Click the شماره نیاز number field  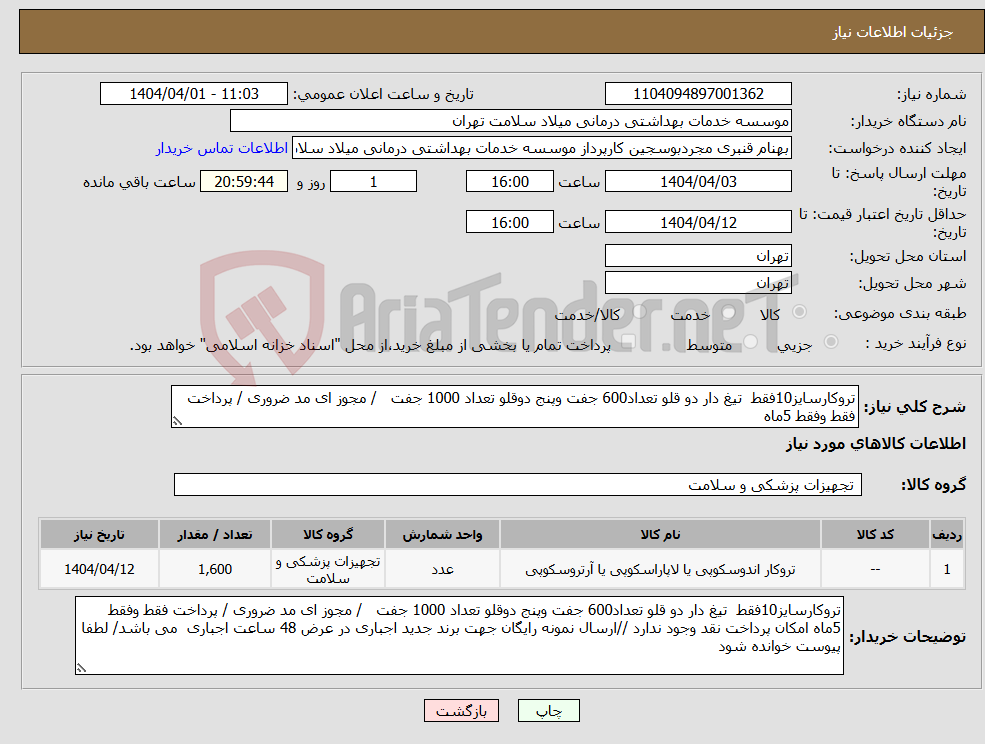pos(698,94)
